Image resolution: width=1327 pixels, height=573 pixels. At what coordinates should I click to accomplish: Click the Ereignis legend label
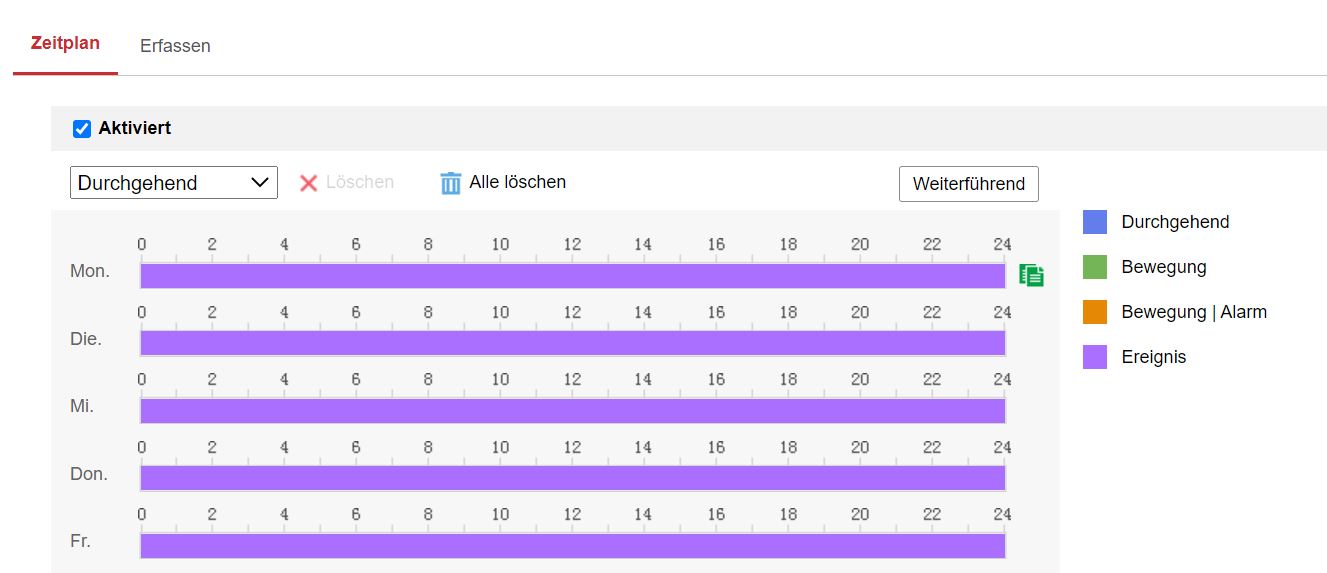pyautogui.click(x=1153, y=357)
